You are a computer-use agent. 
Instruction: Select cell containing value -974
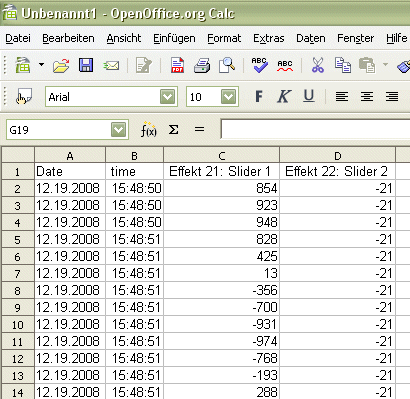(221, 341)
